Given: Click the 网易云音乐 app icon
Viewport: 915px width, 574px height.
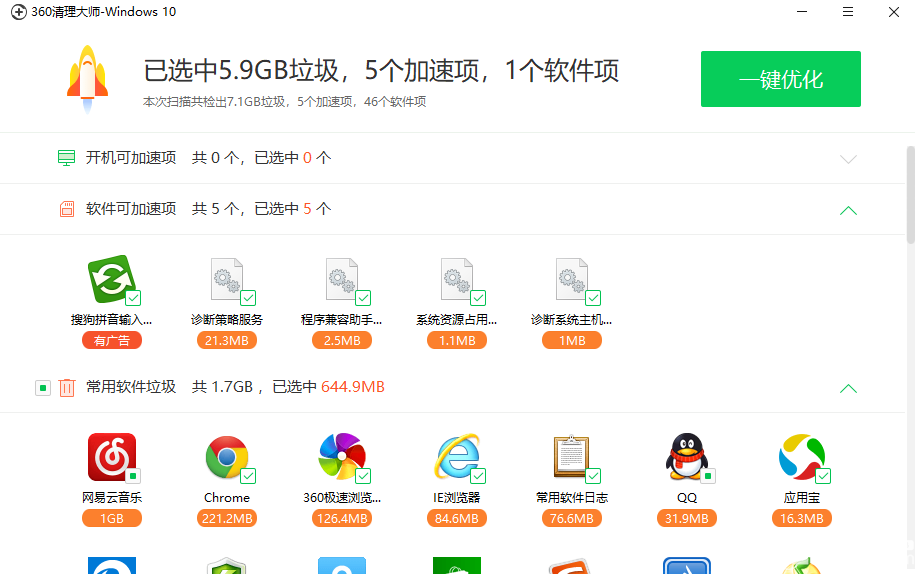Looking at the screenshot, I should click(111, 457).
